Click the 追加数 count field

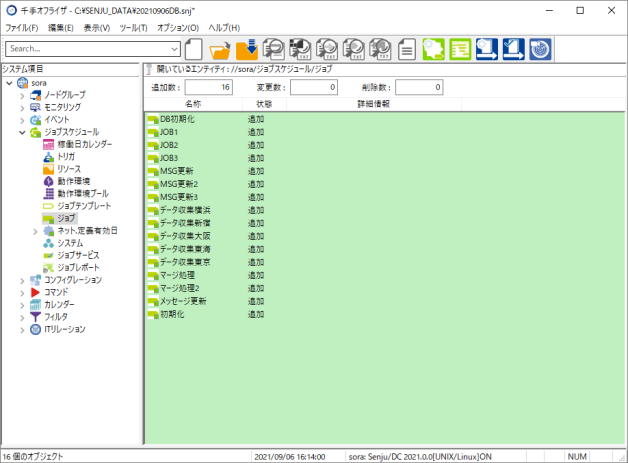(x=209, y=87)
